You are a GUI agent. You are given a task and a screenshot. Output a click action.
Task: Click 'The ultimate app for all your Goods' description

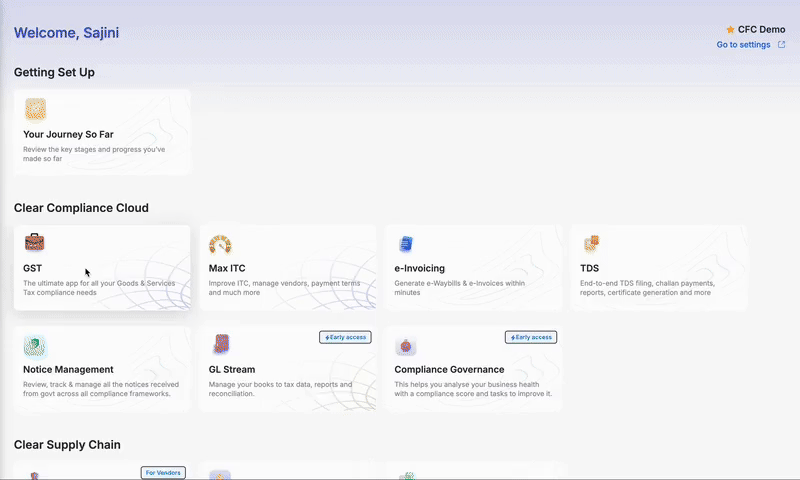coord(99,288)
